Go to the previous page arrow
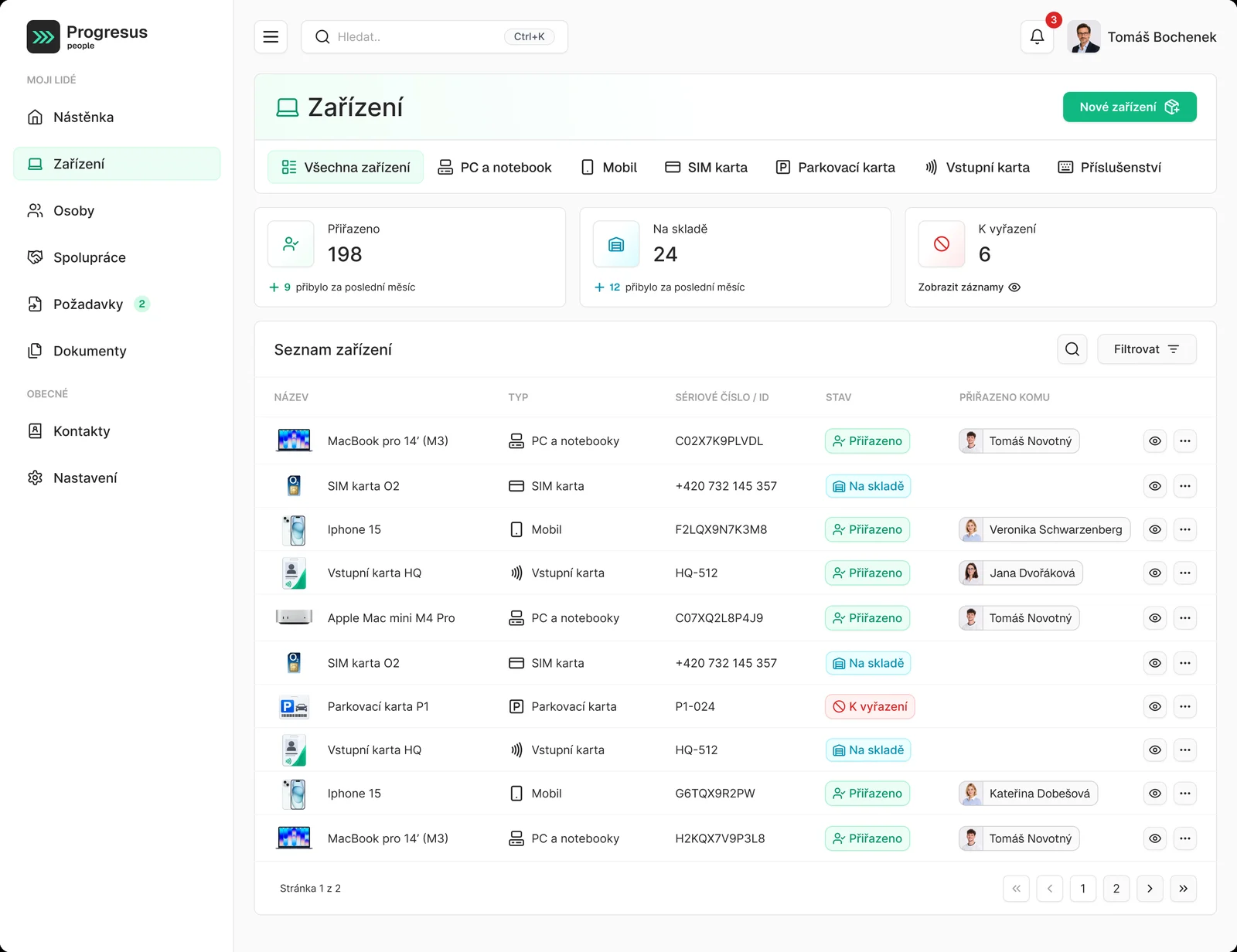 pyautogui.click(x=1050, y=889)
